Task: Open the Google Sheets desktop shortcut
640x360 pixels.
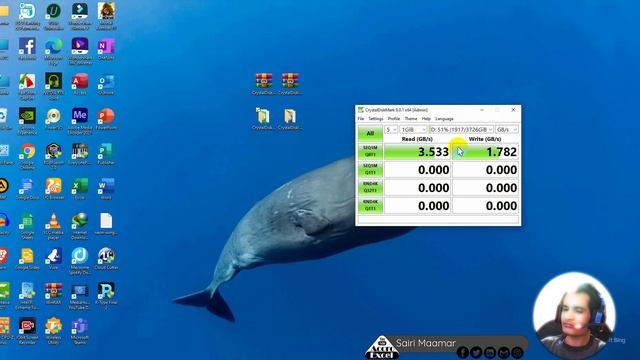Action: coord(27,226)
